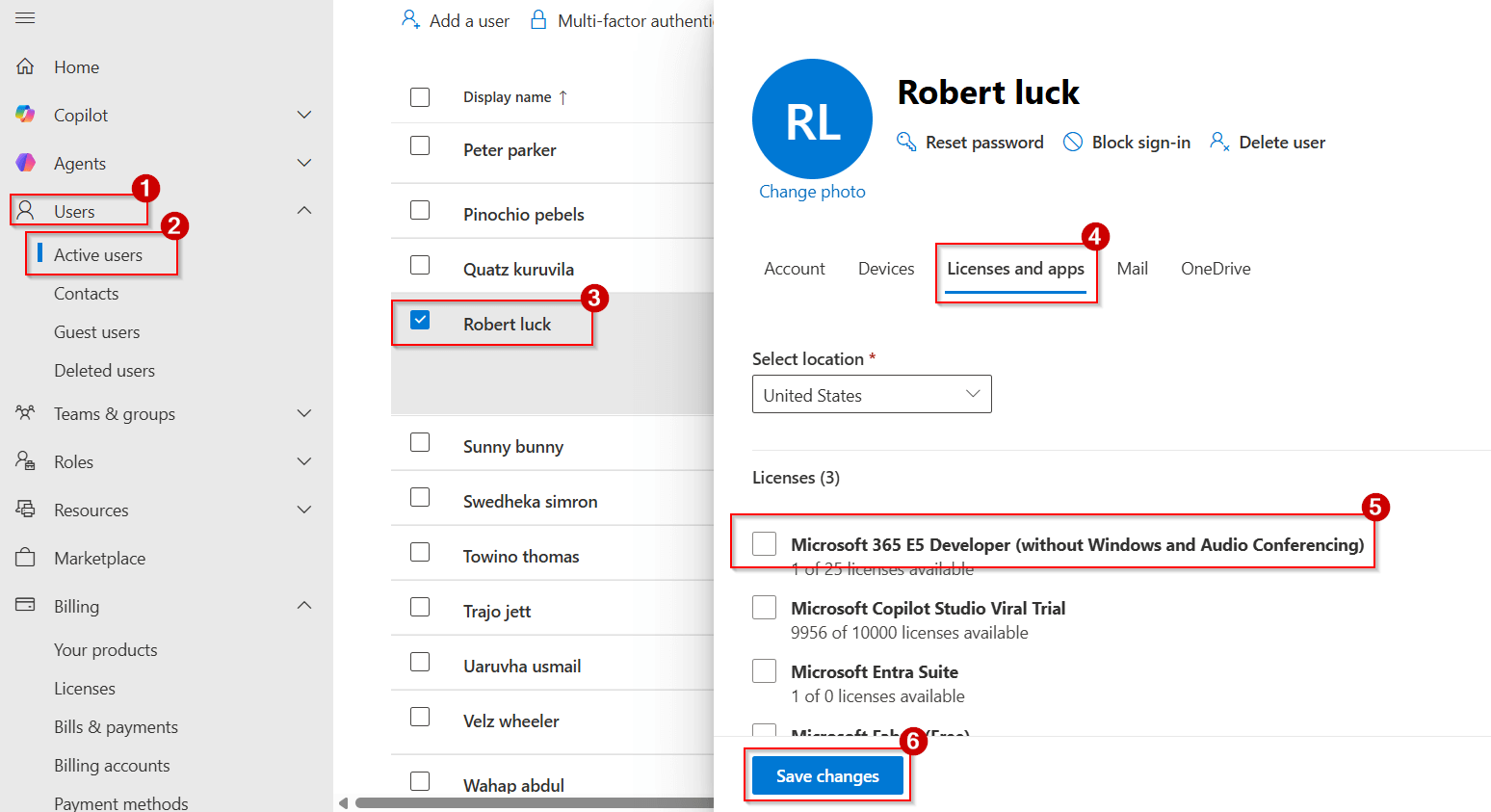Switch to the Devices tab

pos(884,268)
